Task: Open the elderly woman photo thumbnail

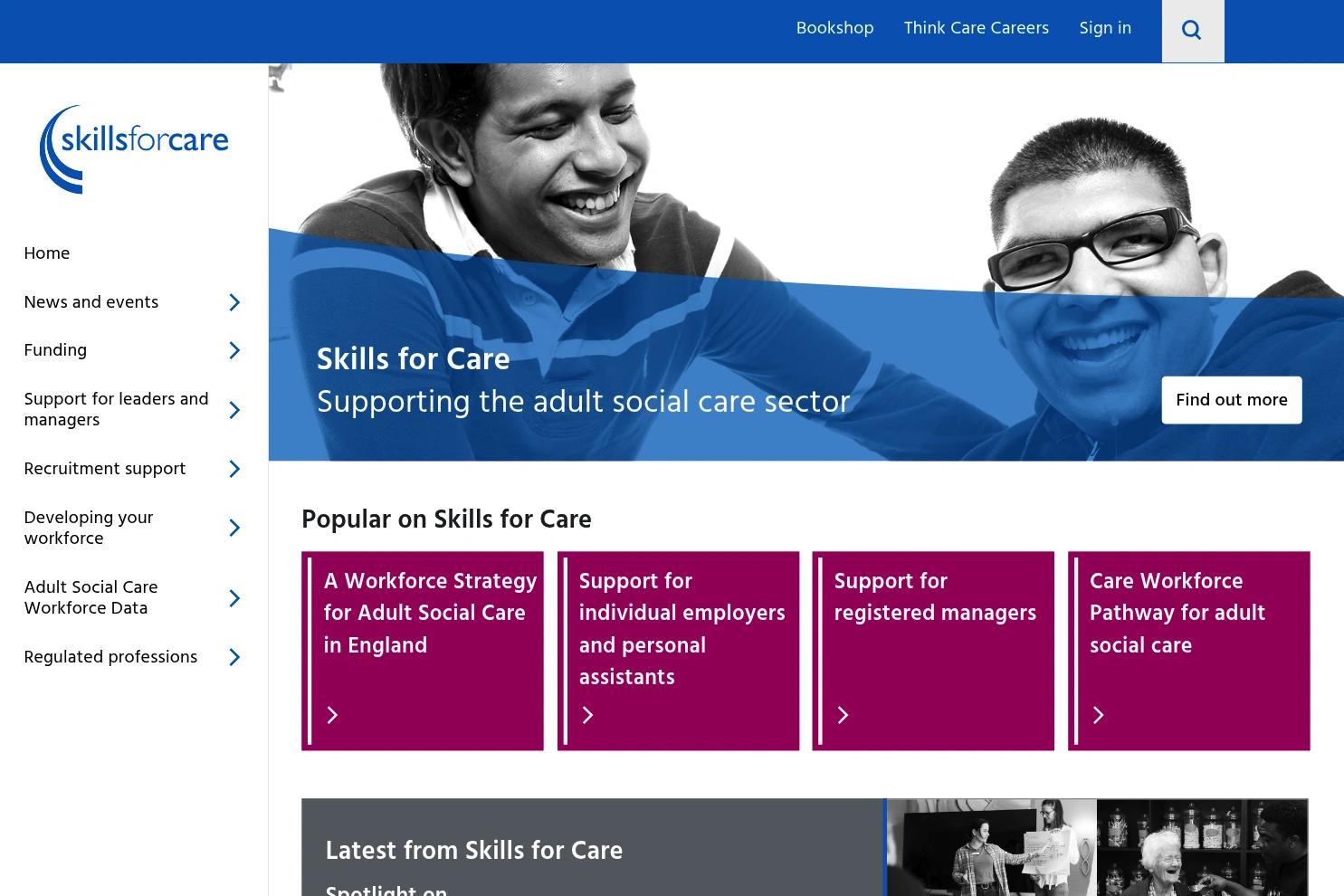Action: point(1202,847)
